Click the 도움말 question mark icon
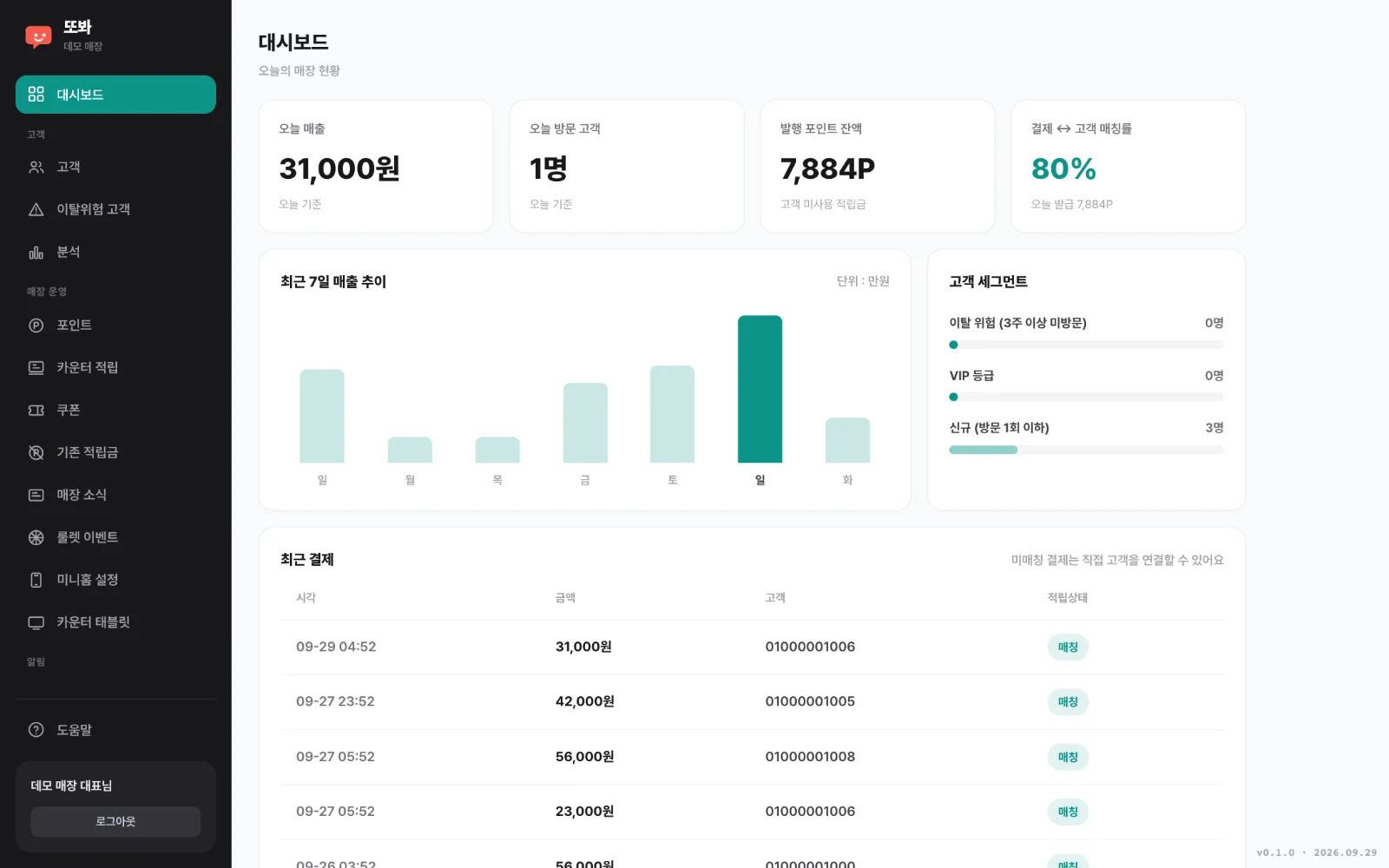 click(36, 730)
